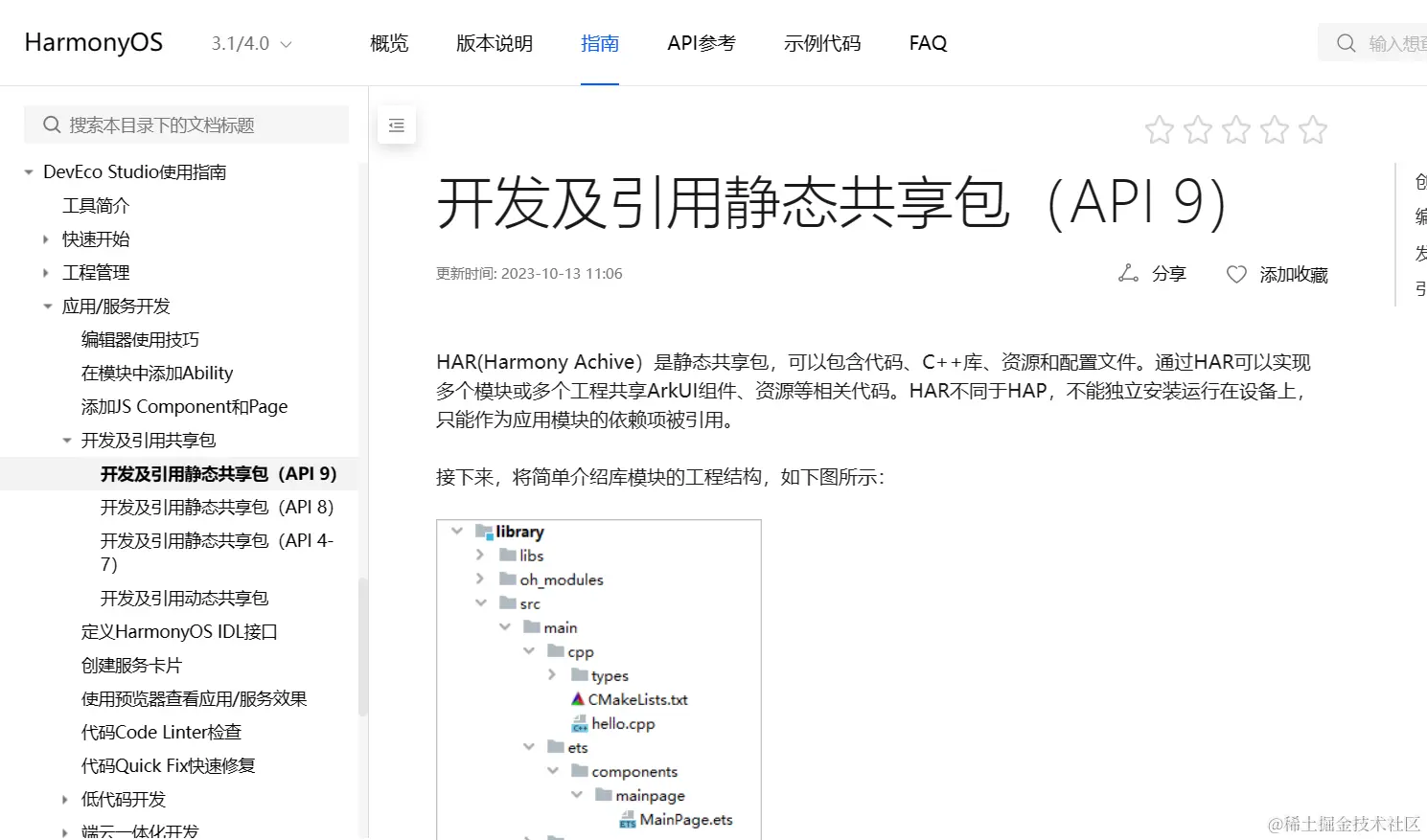Image resolution: width=1427 pixels, height=840 pixels.
Task: Open the FAQ tab
Action: 928,43
